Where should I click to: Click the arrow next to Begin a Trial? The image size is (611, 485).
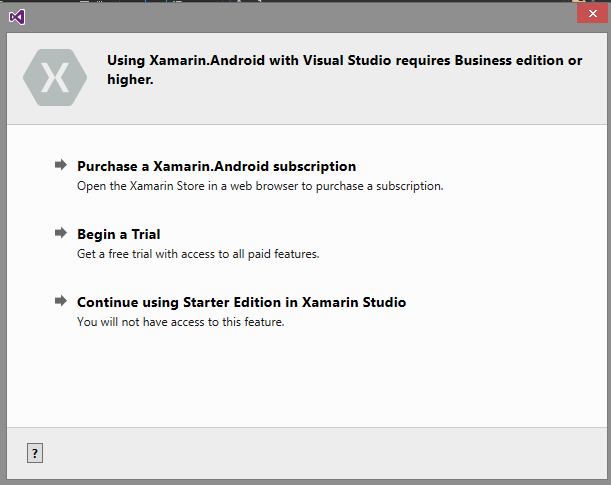point(62,233)
